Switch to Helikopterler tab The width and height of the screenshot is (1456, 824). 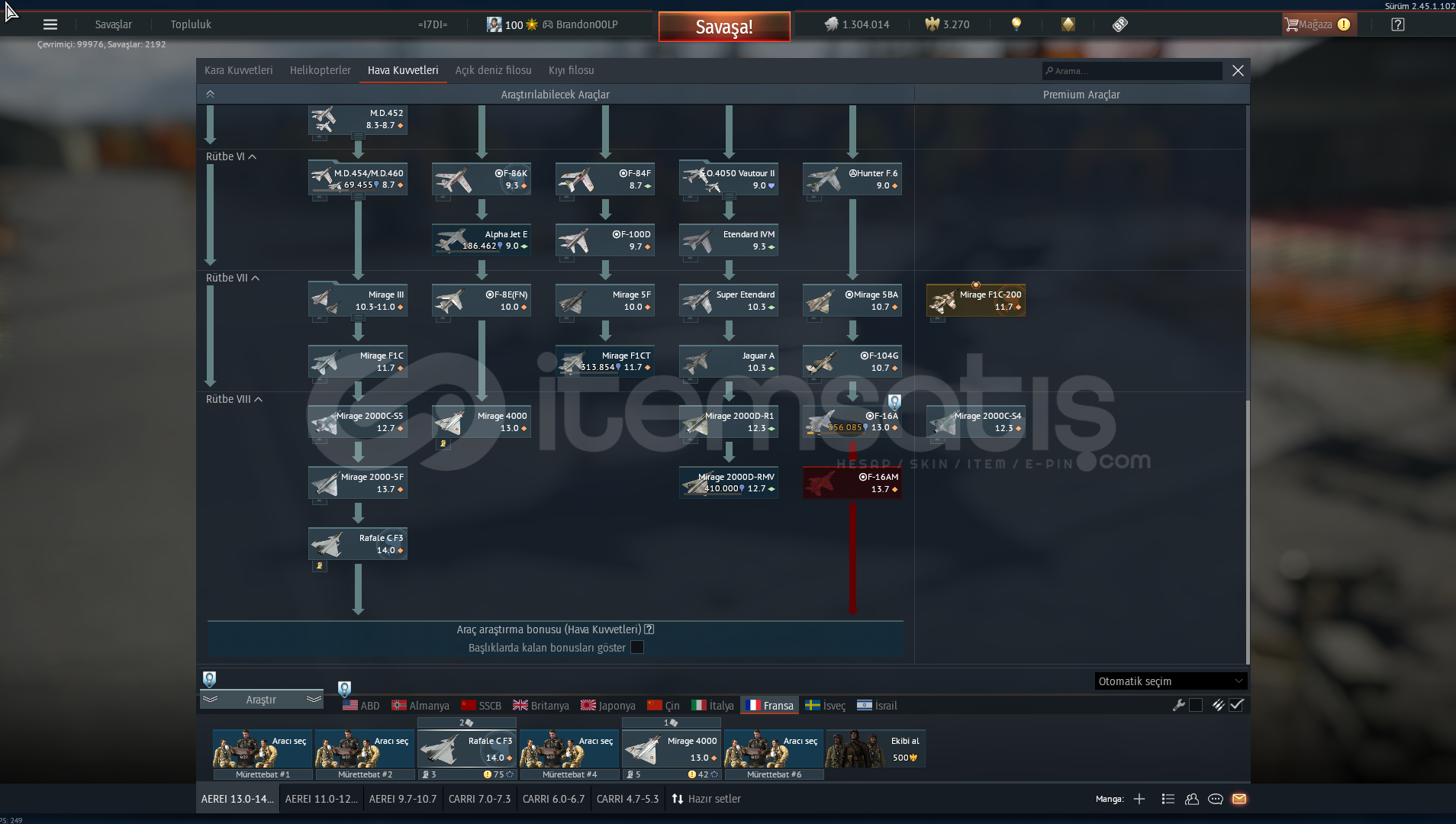(321, 70)
